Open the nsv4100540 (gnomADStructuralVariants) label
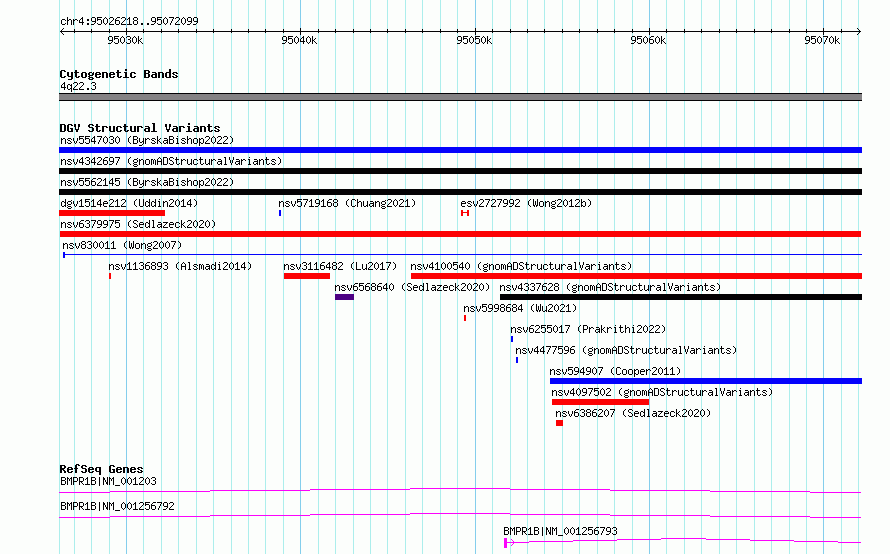The image size is (890, 554). pyautogui.click(x=521, y=266)
